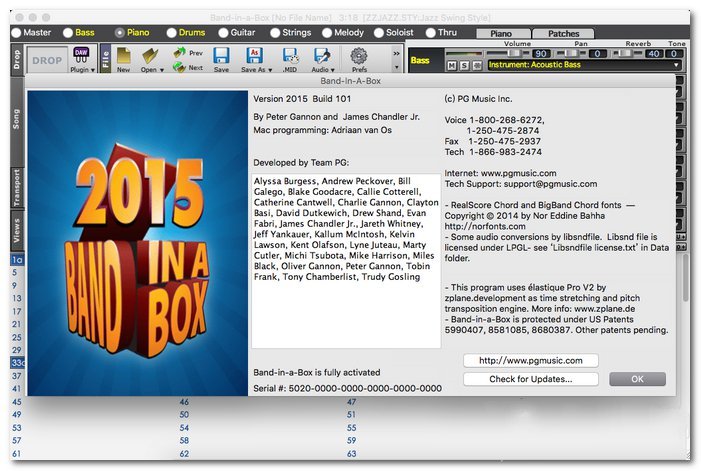701x471 pixels.
Task: Solo Bass track with S button
Action: click(464, 66)
